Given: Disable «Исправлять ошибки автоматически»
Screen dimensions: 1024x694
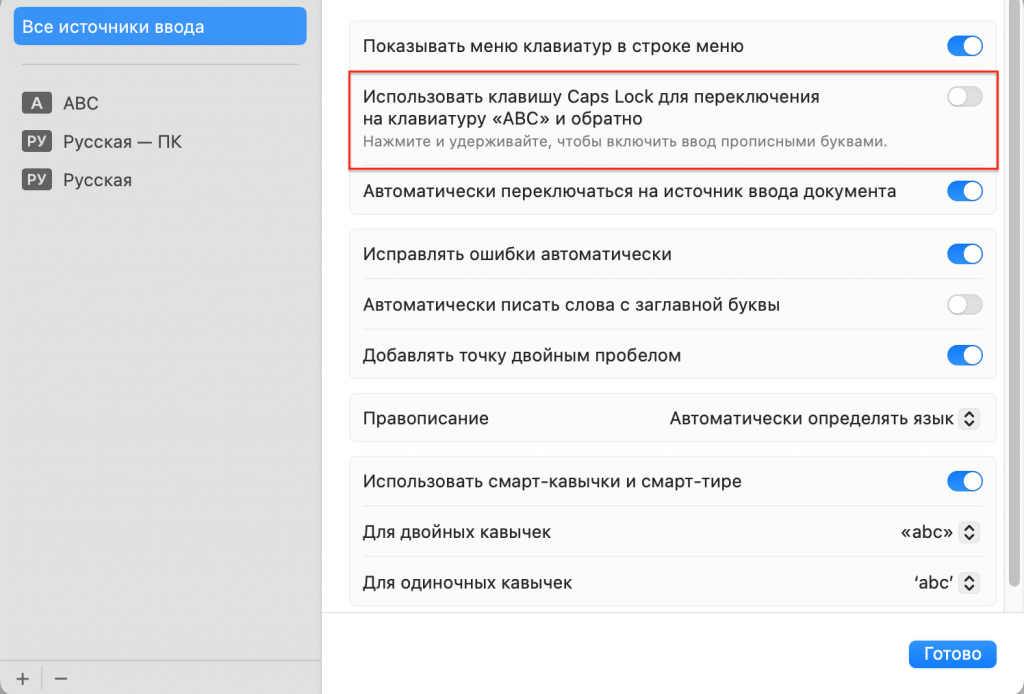Looking at the screenshot, I should (964, 254).
